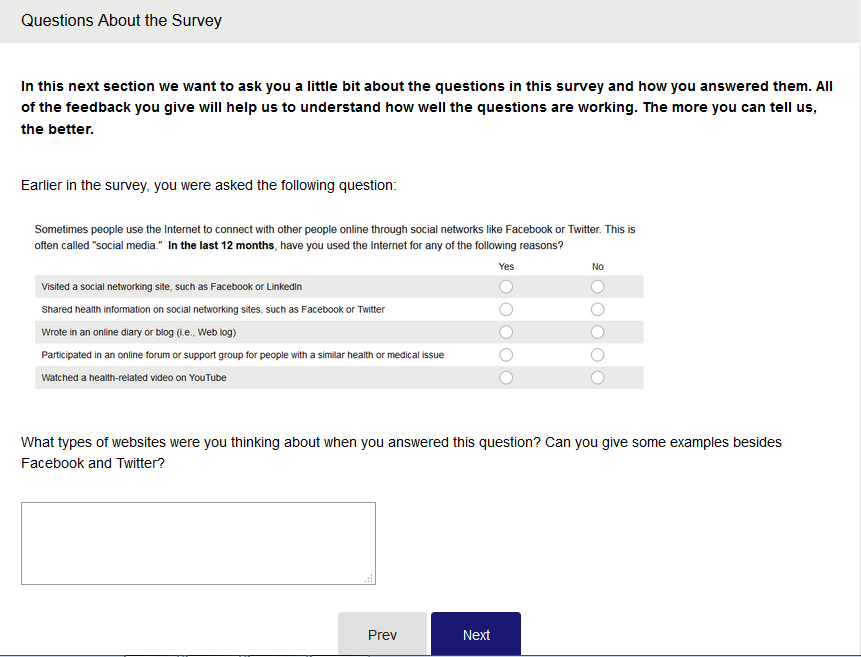Click the Yes column header
This screenshot has height=657, width=861.
tap(506, 267)
